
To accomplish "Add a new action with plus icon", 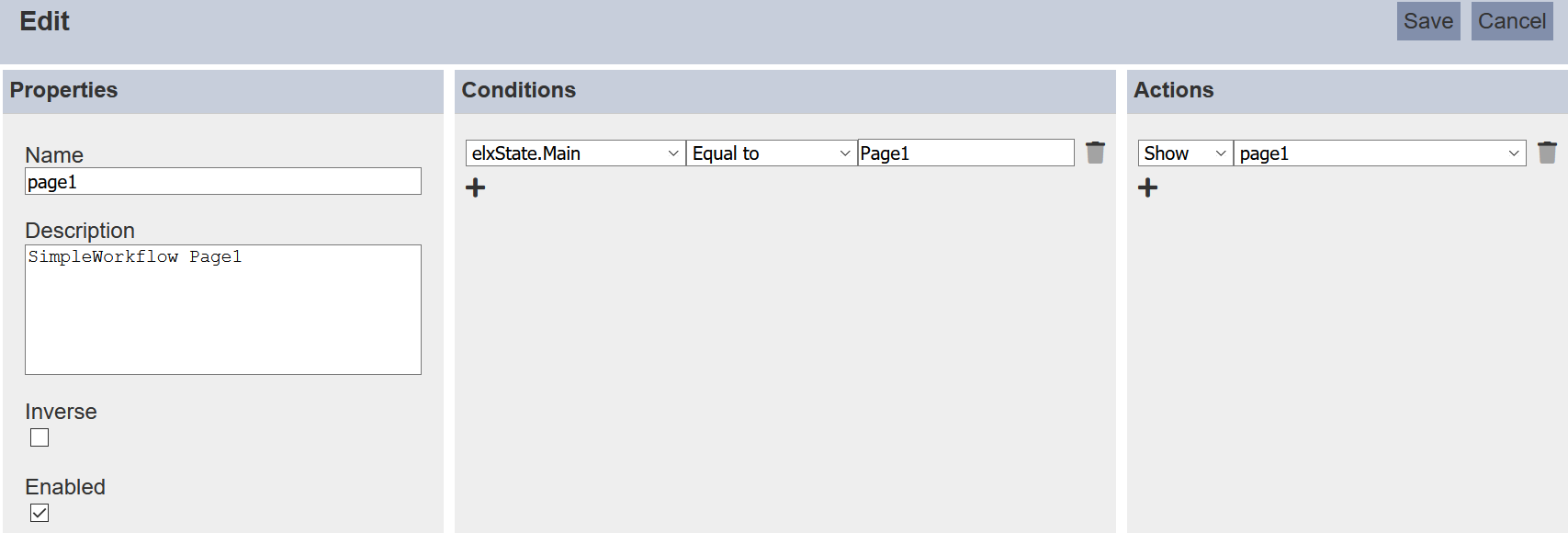I will (x=1148, y=188).
